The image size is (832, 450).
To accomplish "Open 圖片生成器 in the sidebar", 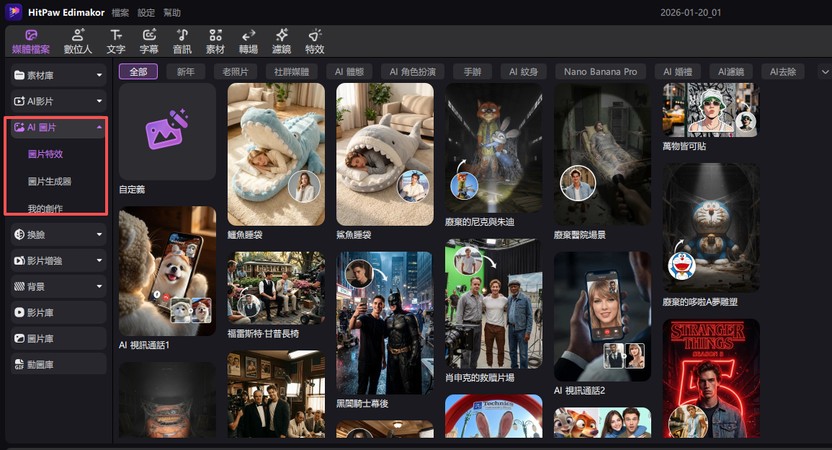I will 49,181.
